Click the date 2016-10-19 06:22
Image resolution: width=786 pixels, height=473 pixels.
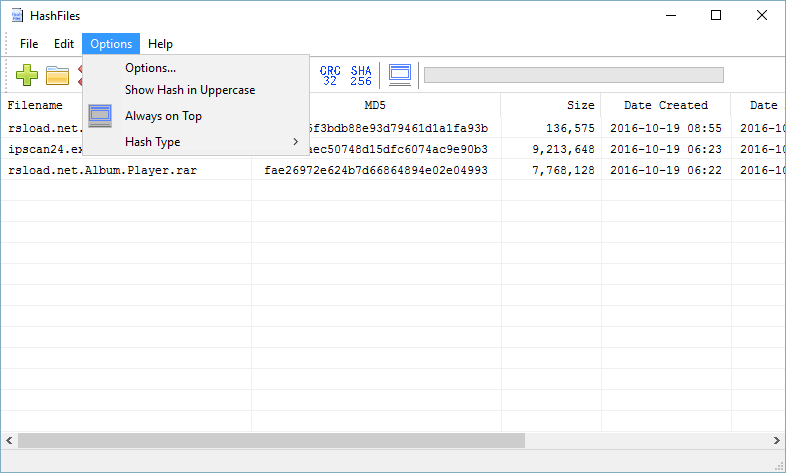[x=666, y=170]
